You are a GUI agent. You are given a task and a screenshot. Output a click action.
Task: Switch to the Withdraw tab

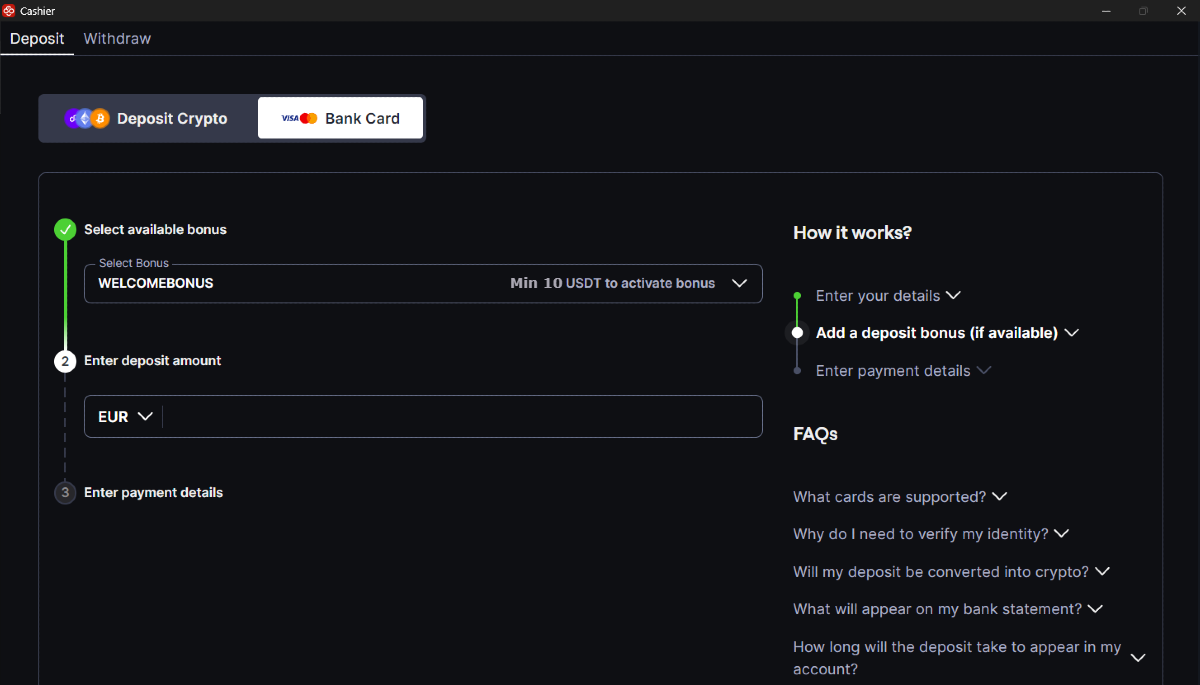(117, 39)
